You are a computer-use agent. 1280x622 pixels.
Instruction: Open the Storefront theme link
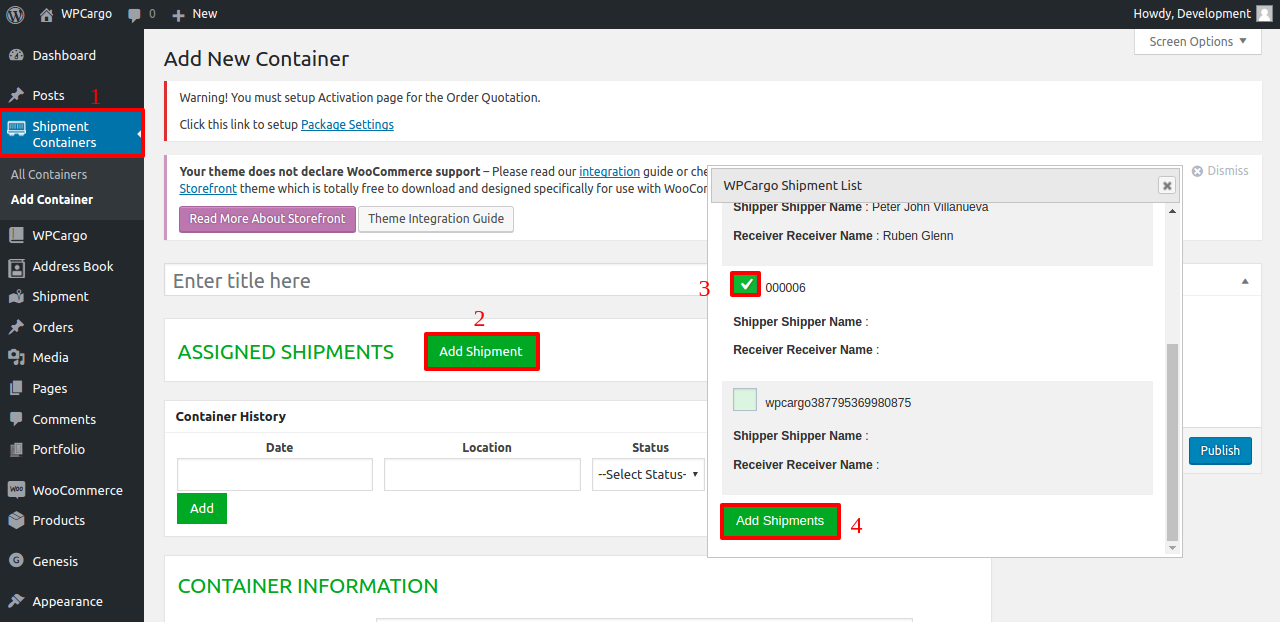click(x=207, y=188)
